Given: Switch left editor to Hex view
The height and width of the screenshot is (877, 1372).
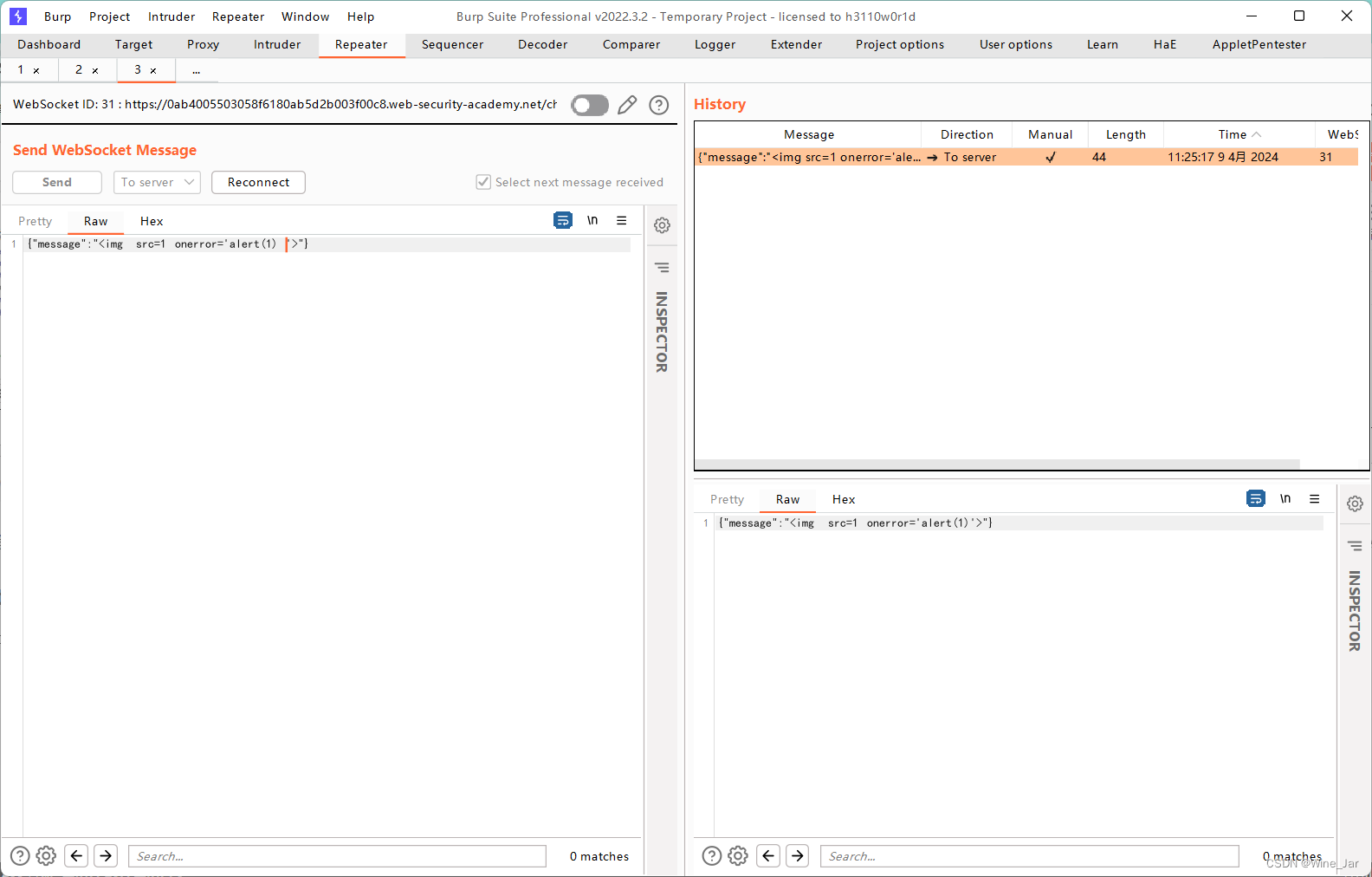Looking at the screenshot, I should click(152, 221).
